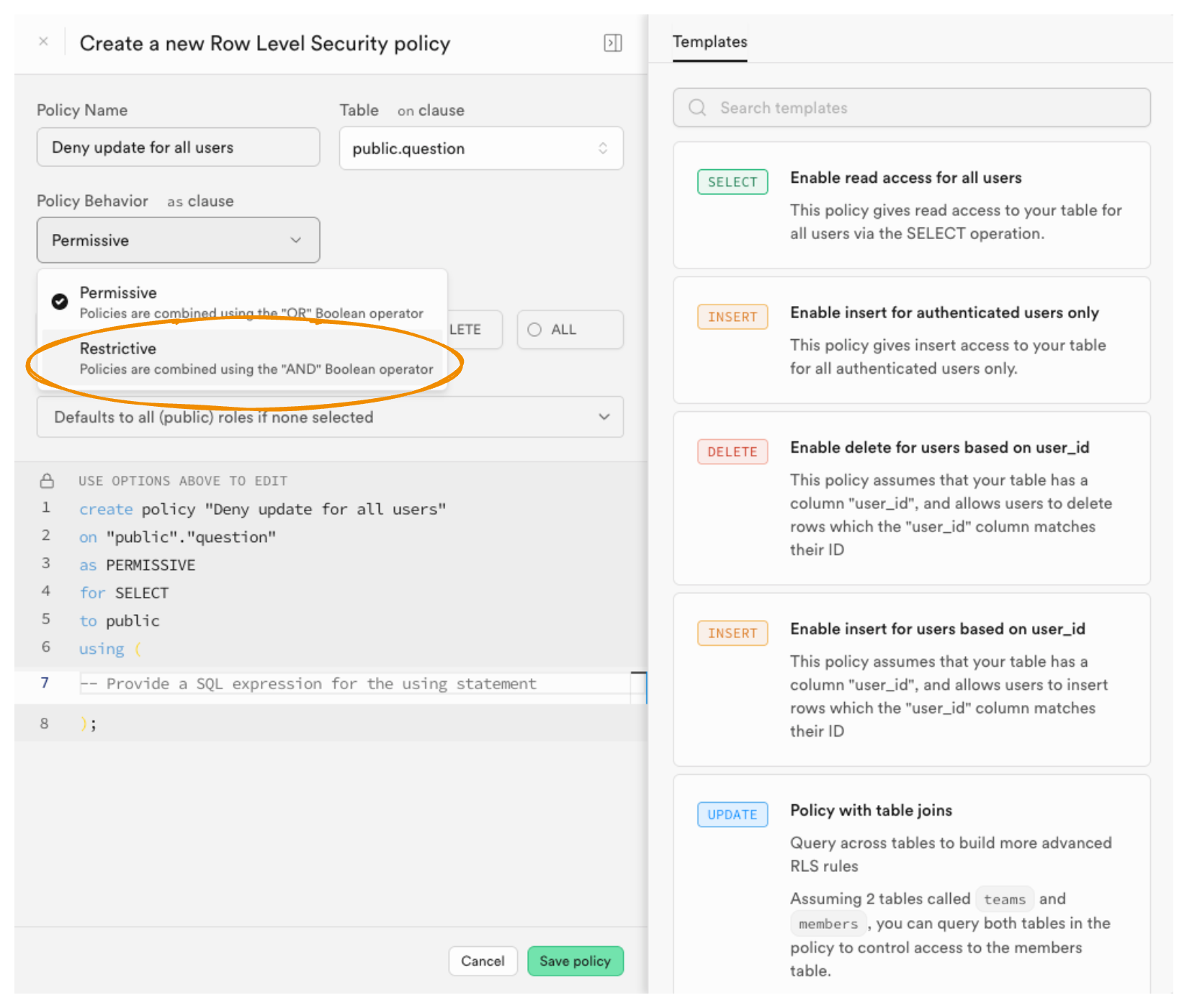Select the ALL operation radio button
1187x1008 pixels.
[534, 330]
